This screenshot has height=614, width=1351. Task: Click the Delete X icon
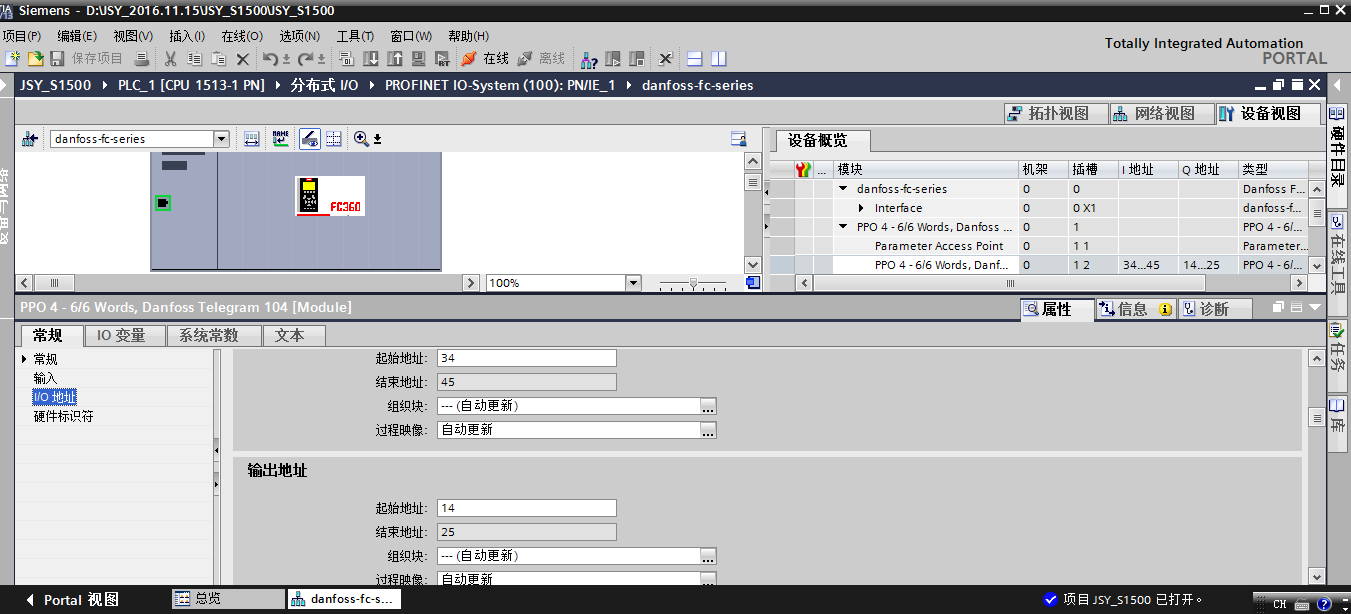(242, 59)
